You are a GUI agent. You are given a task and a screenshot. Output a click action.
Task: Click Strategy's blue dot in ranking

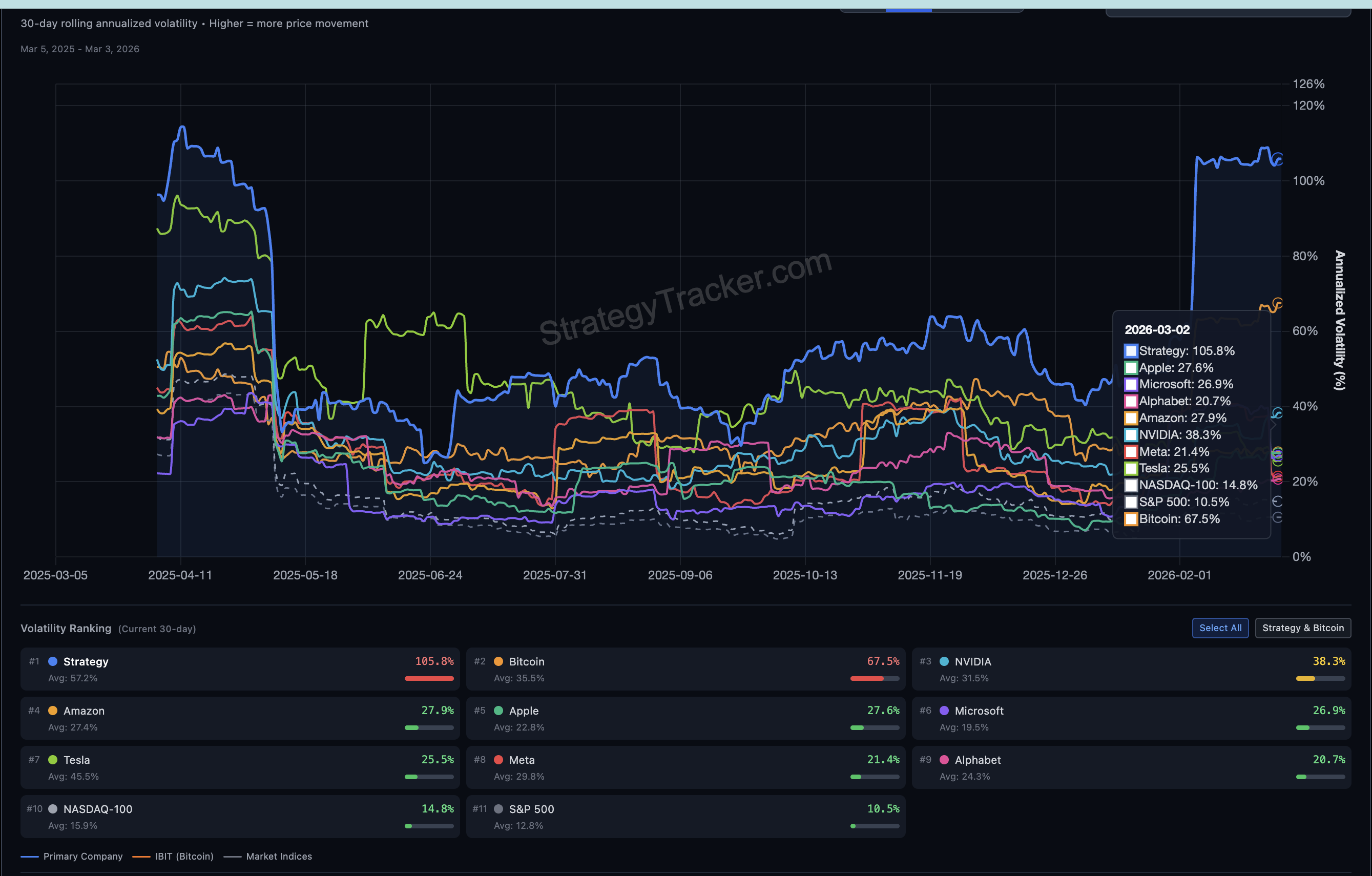tap(52, 661)
